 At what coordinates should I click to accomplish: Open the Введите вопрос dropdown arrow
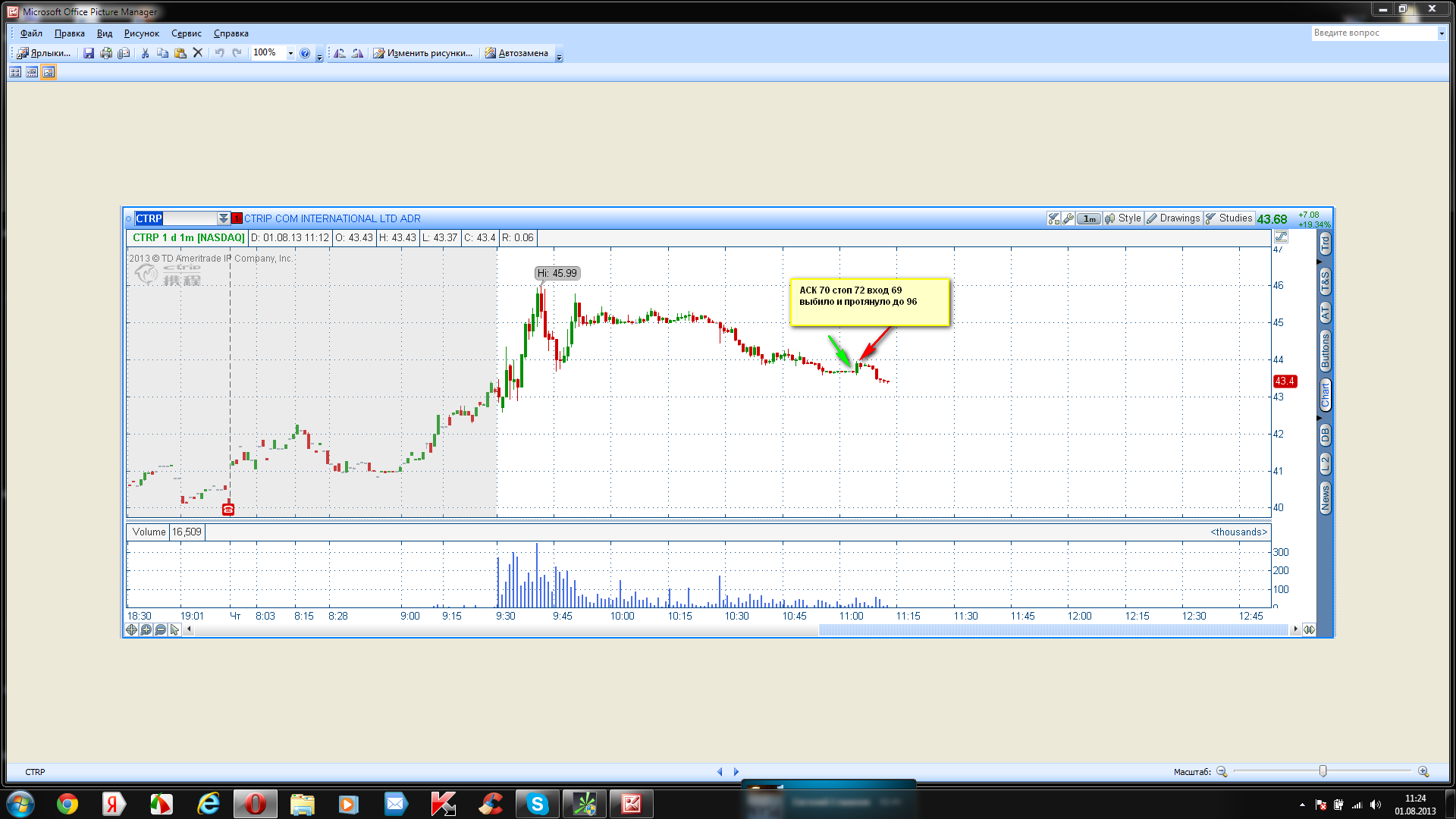point(1442,33)
